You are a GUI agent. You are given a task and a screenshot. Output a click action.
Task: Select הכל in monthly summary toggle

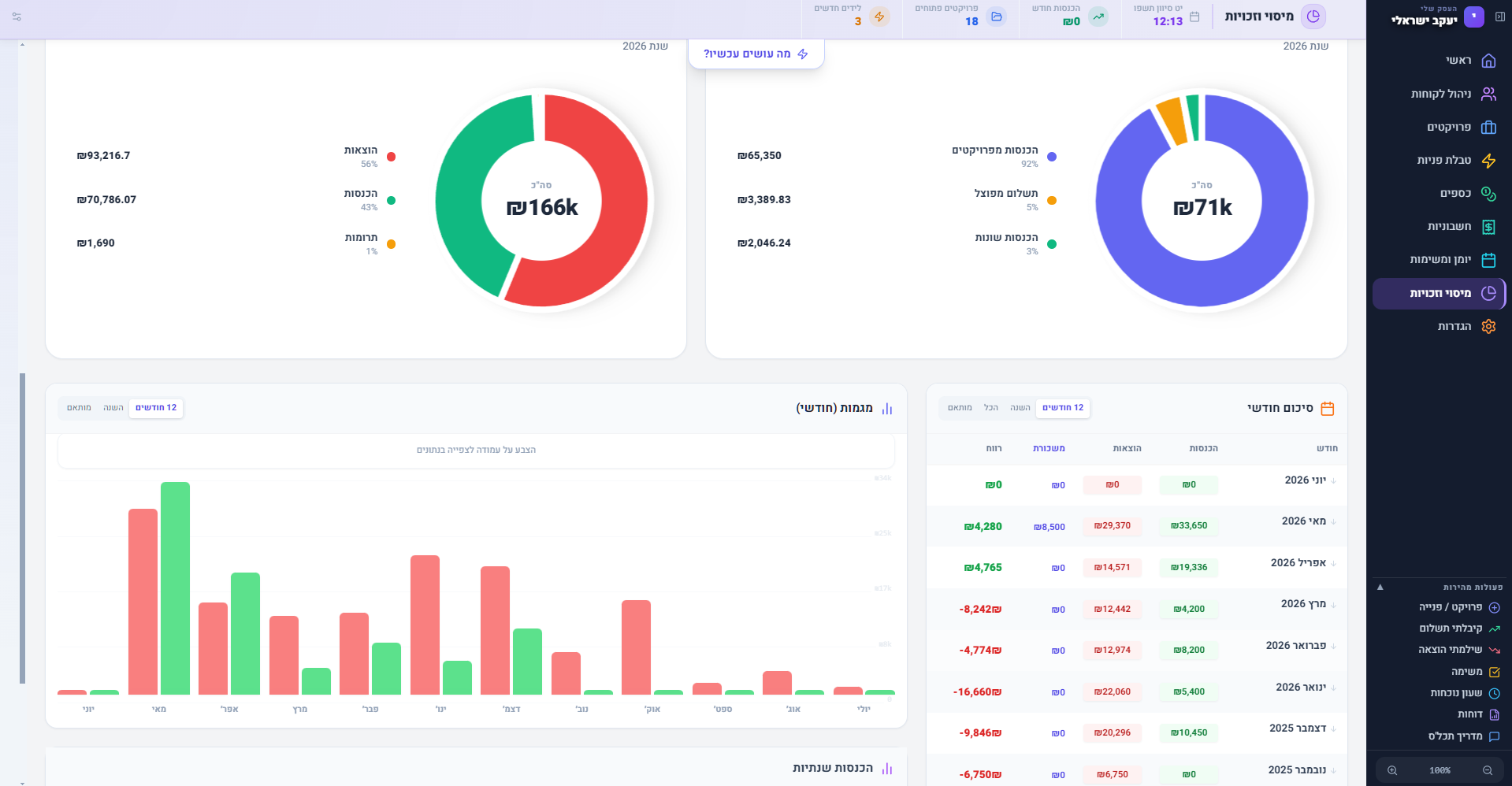(x=991, y=408)
